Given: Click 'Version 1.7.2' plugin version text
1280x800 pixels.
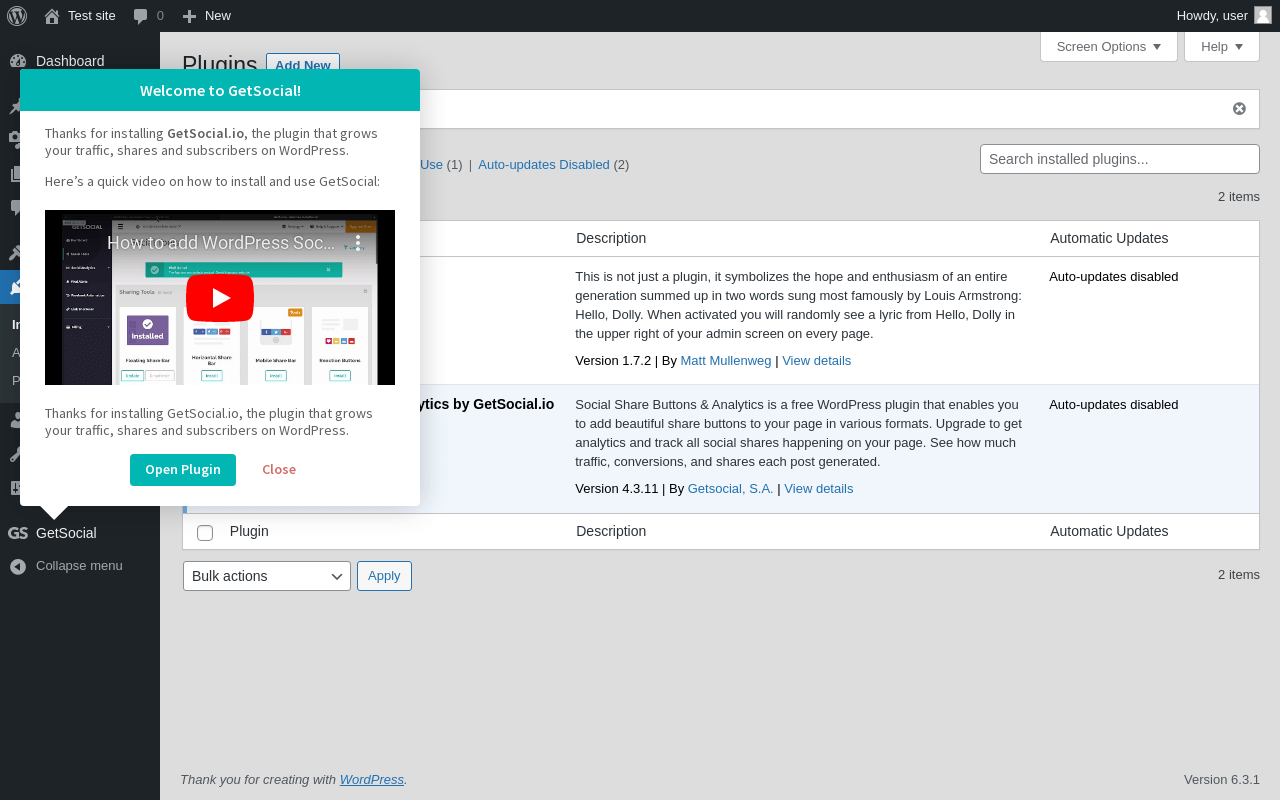Looking at the screenshot, I should [613, 361].
